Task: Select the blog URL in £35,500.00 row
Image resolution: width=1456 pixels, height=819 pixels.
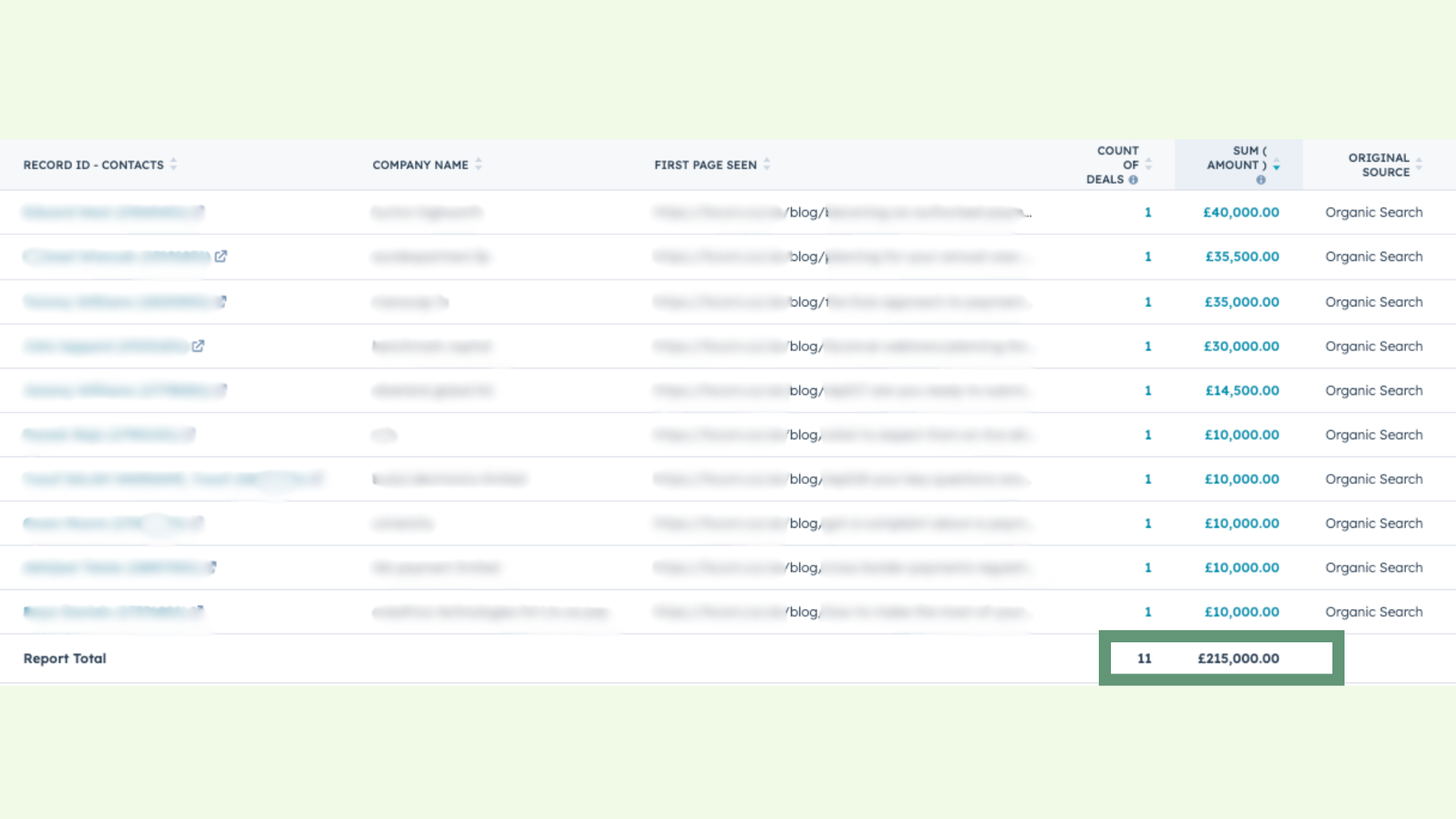Action: 843,256
